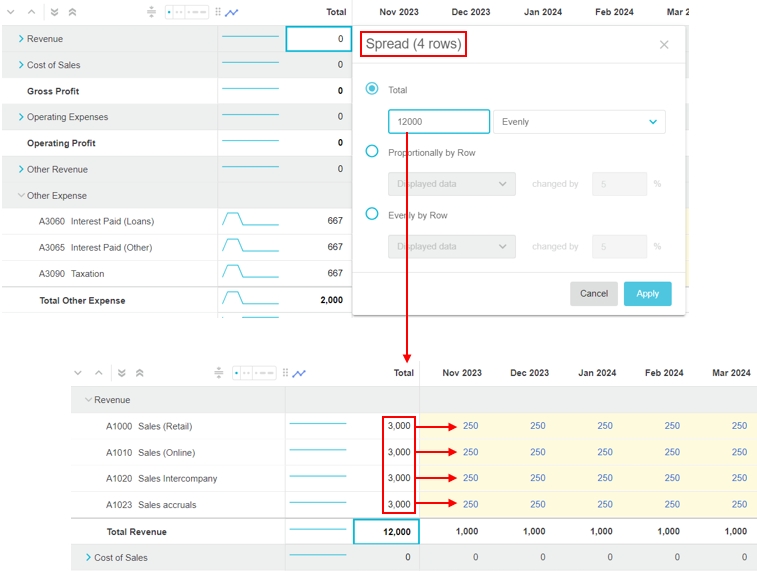Select the Total Revenue 12,000 total cell
This screenshot has height=571, width=757.
pyautogui.click(x=386, y=532)
